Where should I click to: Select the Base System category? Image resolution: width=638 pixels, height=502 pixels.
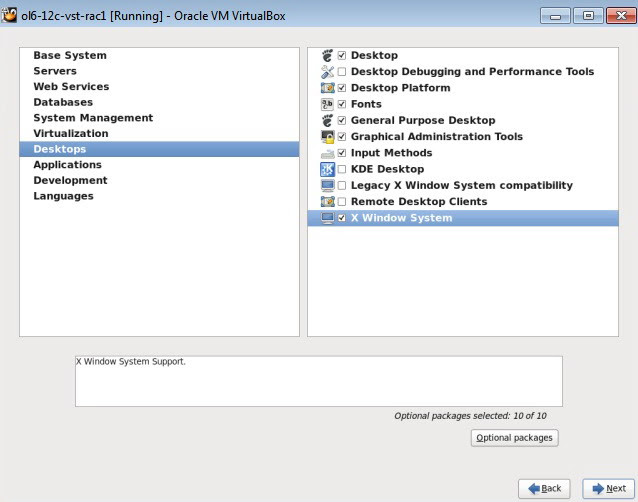click(159, 55)
